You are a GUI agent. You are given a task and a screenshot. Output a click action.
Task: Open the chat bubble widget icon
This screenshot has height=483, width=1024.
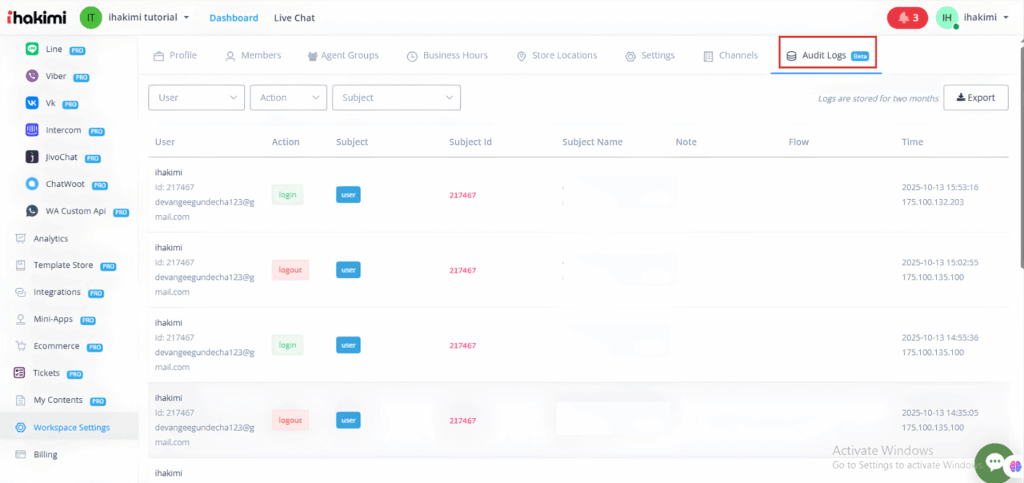click(994, 461)
